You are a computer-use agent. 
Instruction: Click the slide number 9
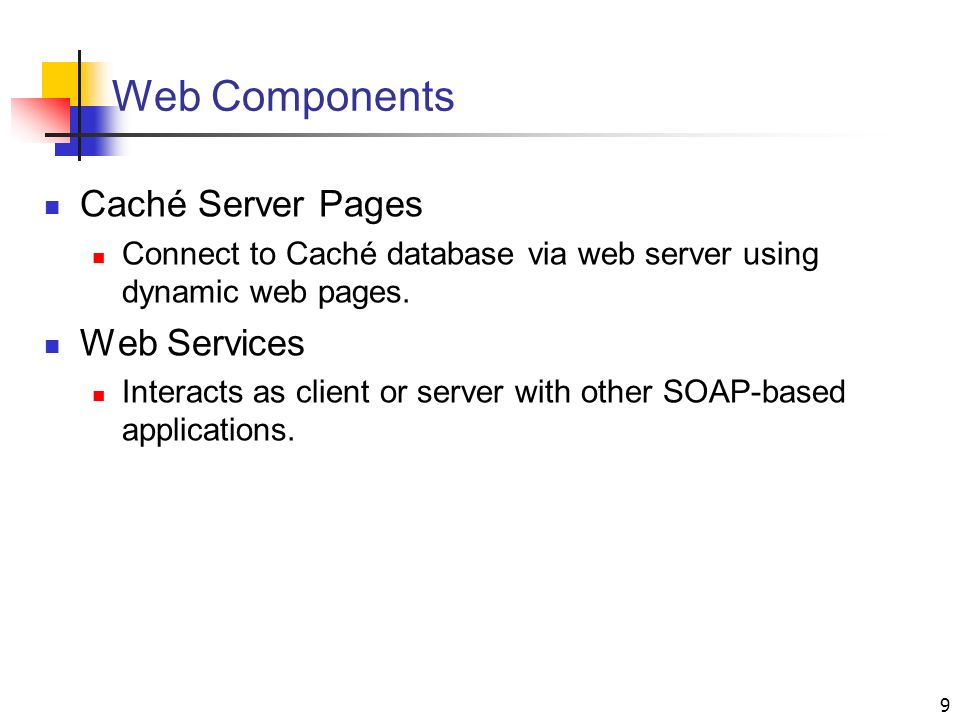click(945, 705)
